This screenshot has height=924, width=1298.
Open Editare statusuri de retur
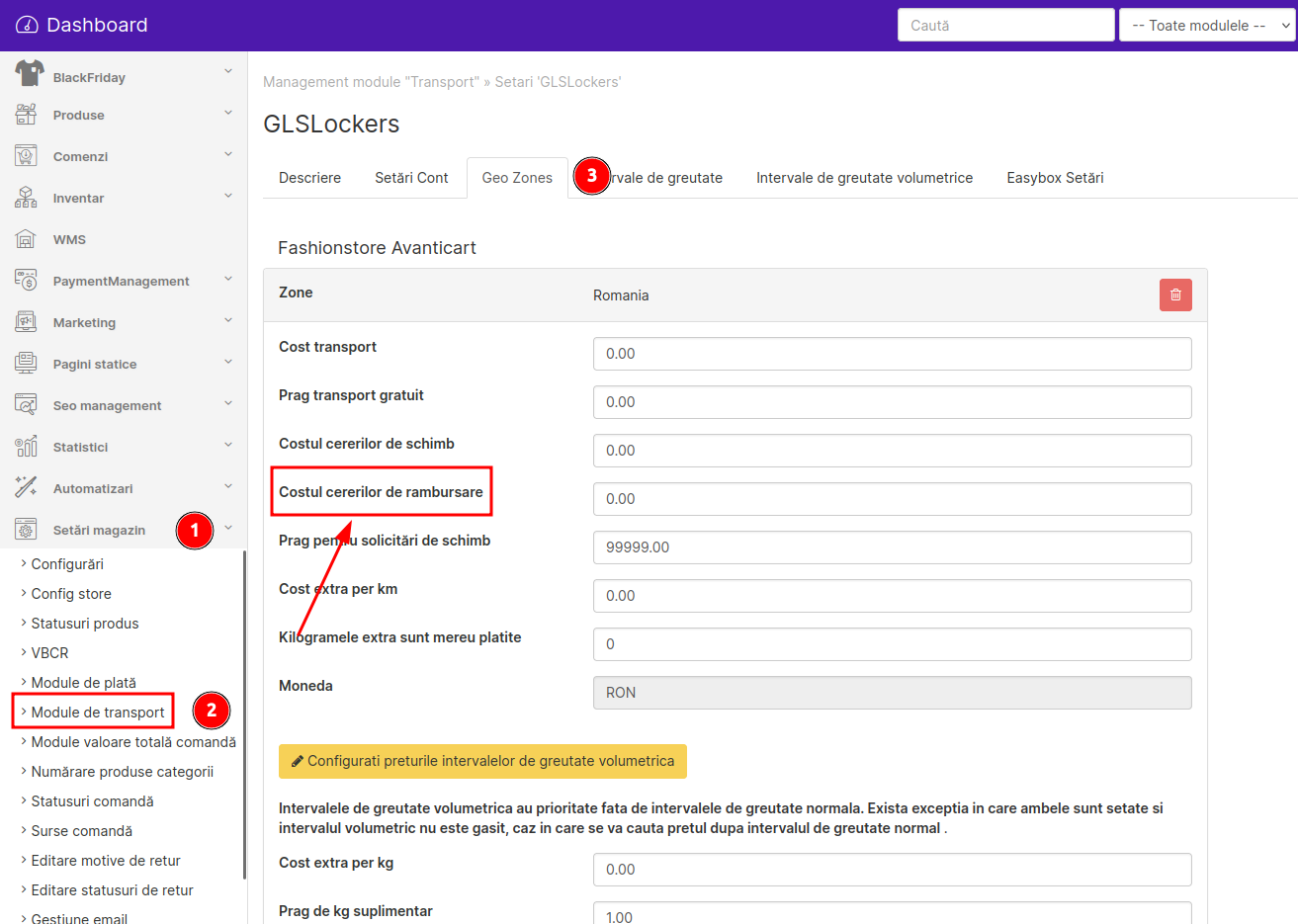112,890
